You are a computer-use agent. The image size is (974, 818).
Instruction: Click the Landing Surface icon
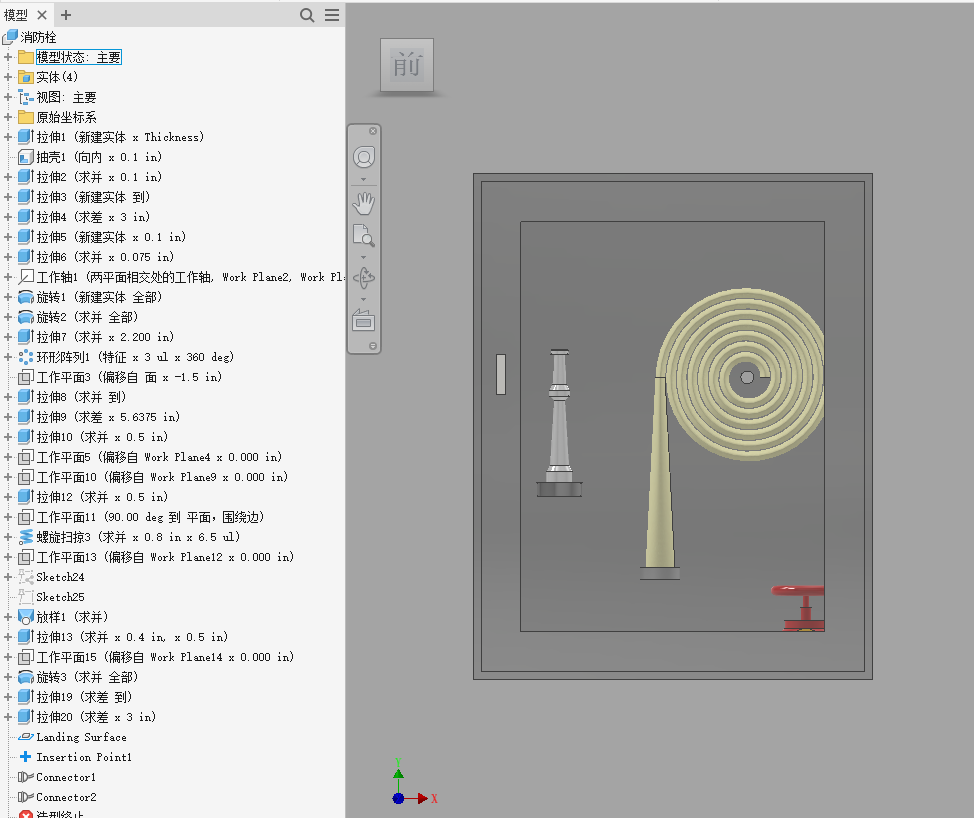25,737
